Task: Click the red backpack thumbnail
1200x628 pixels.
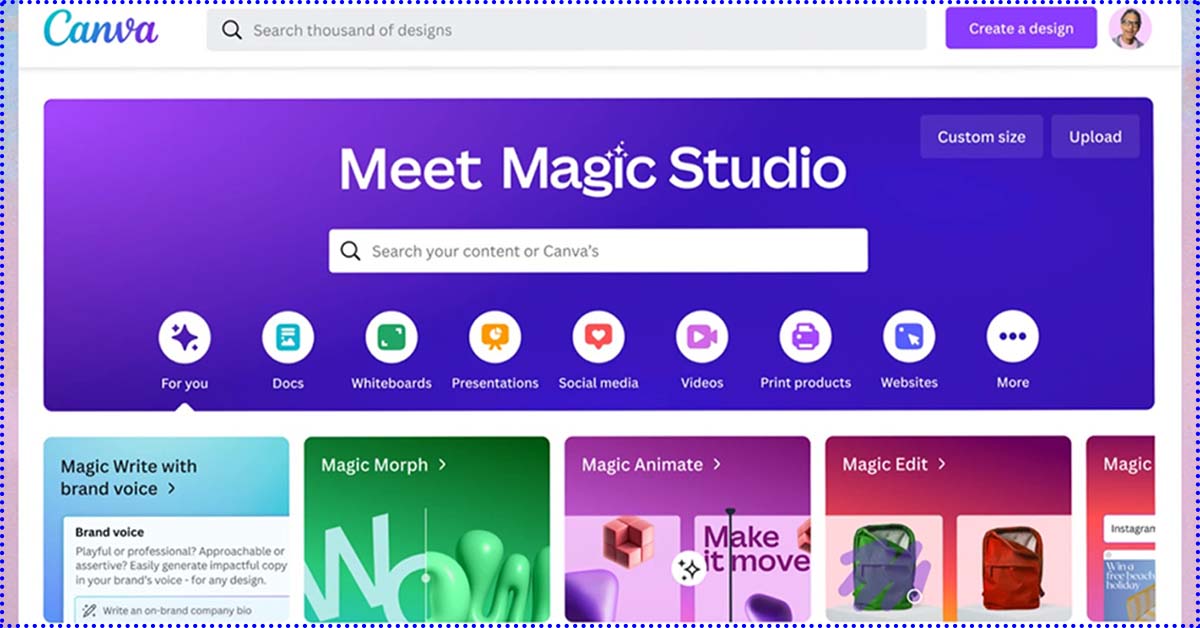Action: [1014, 568]
